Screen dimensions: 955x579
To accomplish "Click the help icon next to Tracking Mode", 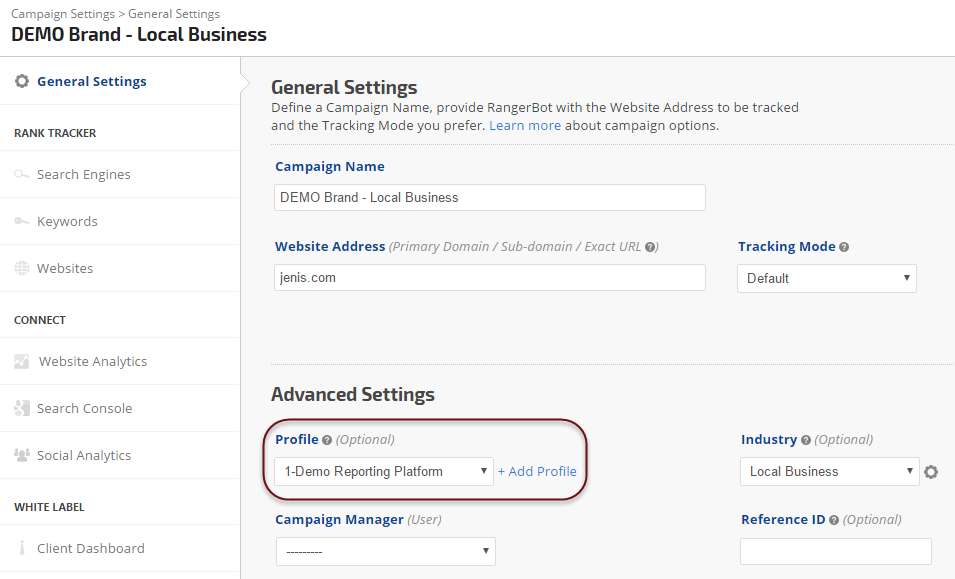I will [x=844, y=247].
